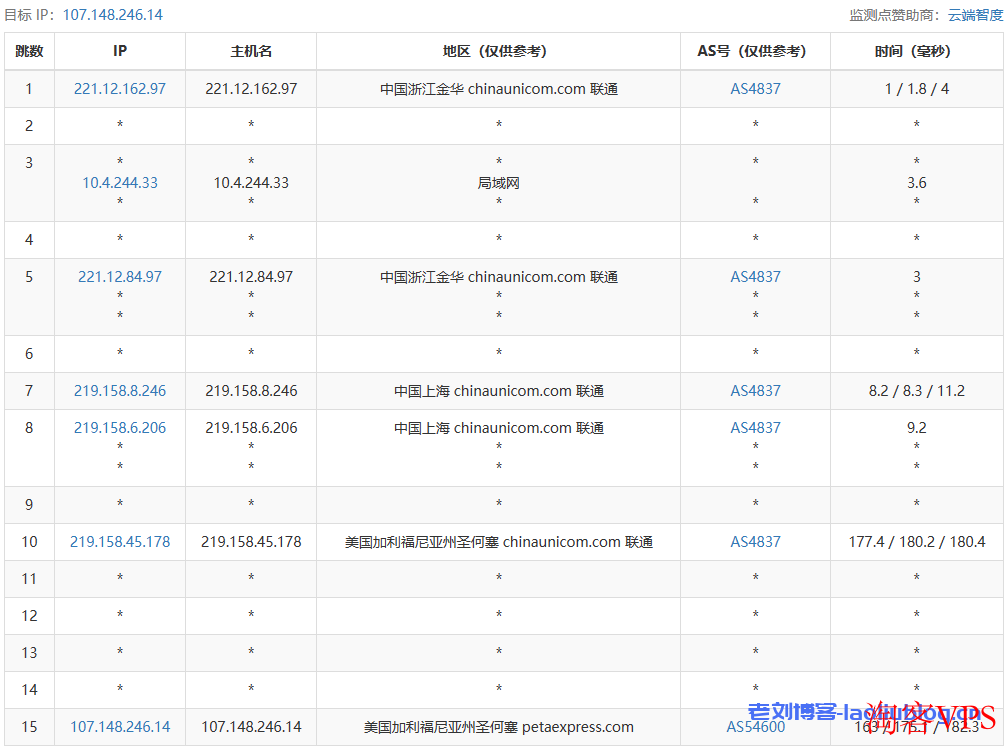
Task: Select hop number 11 cell
Action: click(29, 579)
